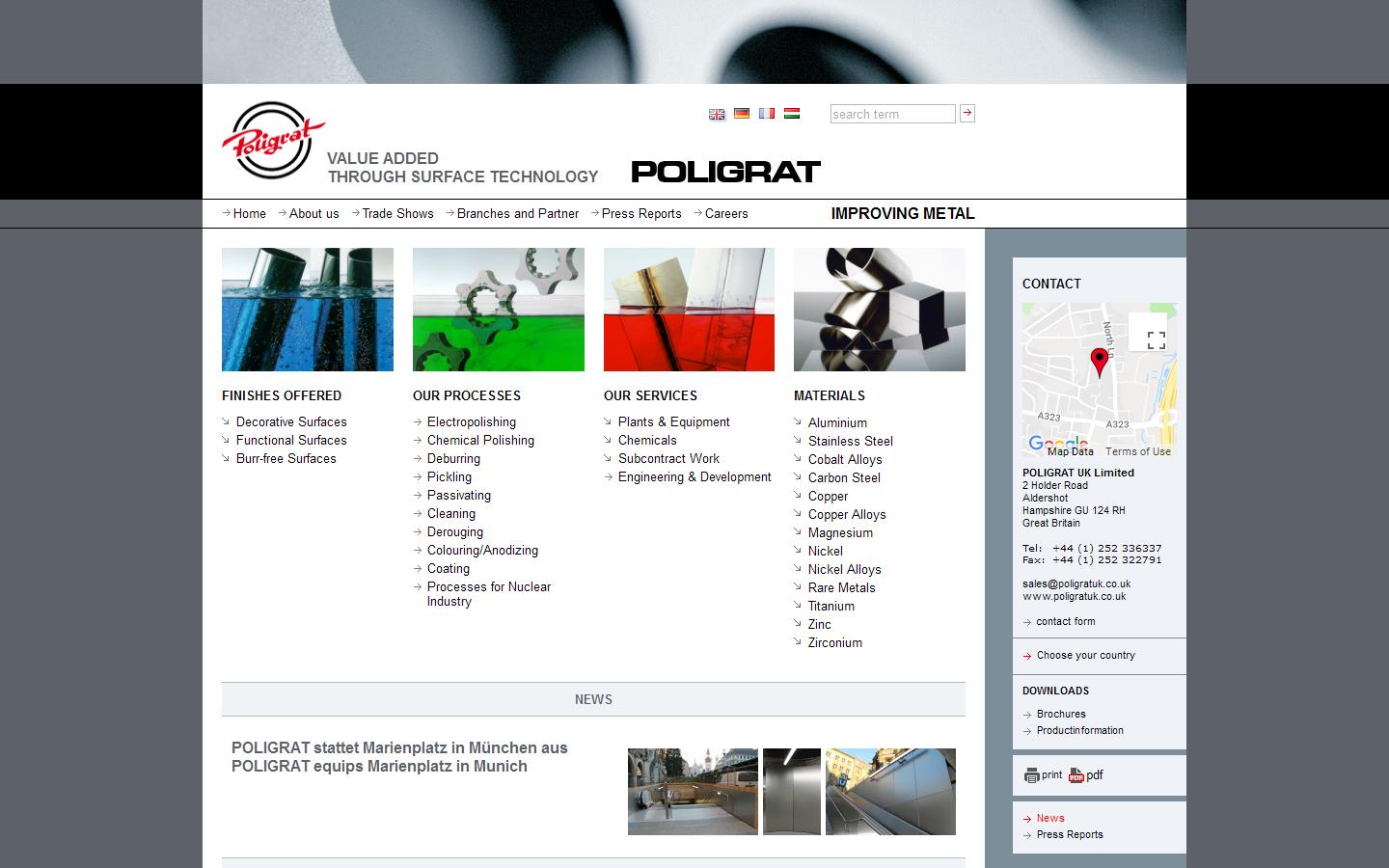Screen dimensions: 1389x868
Task: Choose the French flag language icon
Action: pos(766,114)
